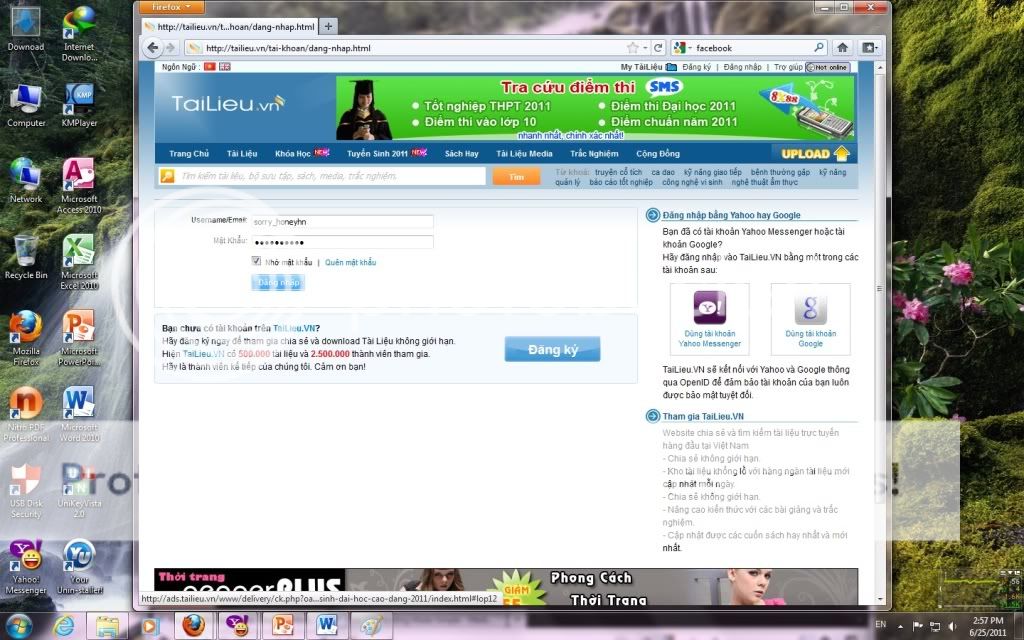Select the Computer desktop icon
Image resolution: width=1024 pixels, height=640 pixels.
[x=26, y=106]
